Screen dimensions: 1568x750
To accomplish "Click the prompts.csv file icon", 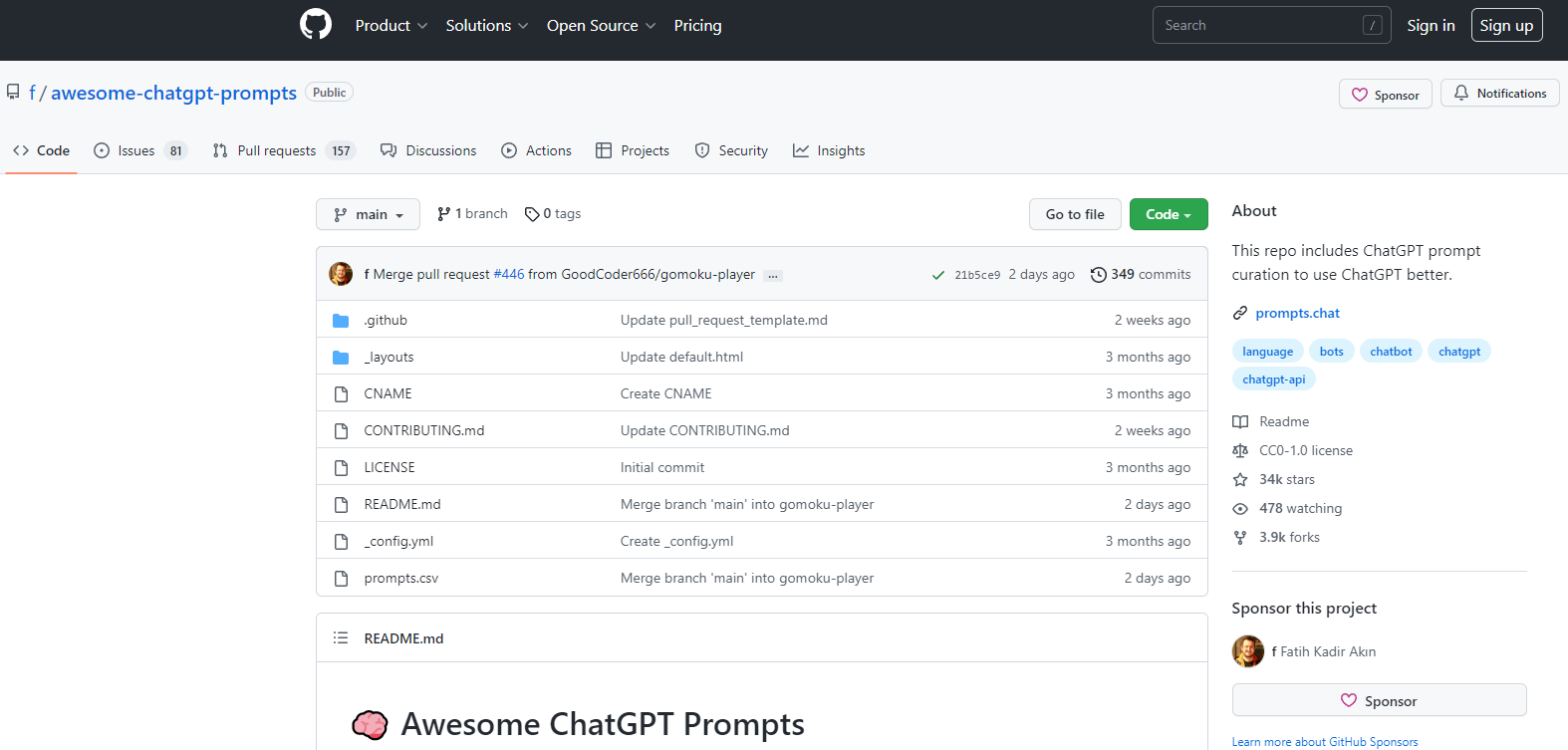I will click(x=341, y=579).
